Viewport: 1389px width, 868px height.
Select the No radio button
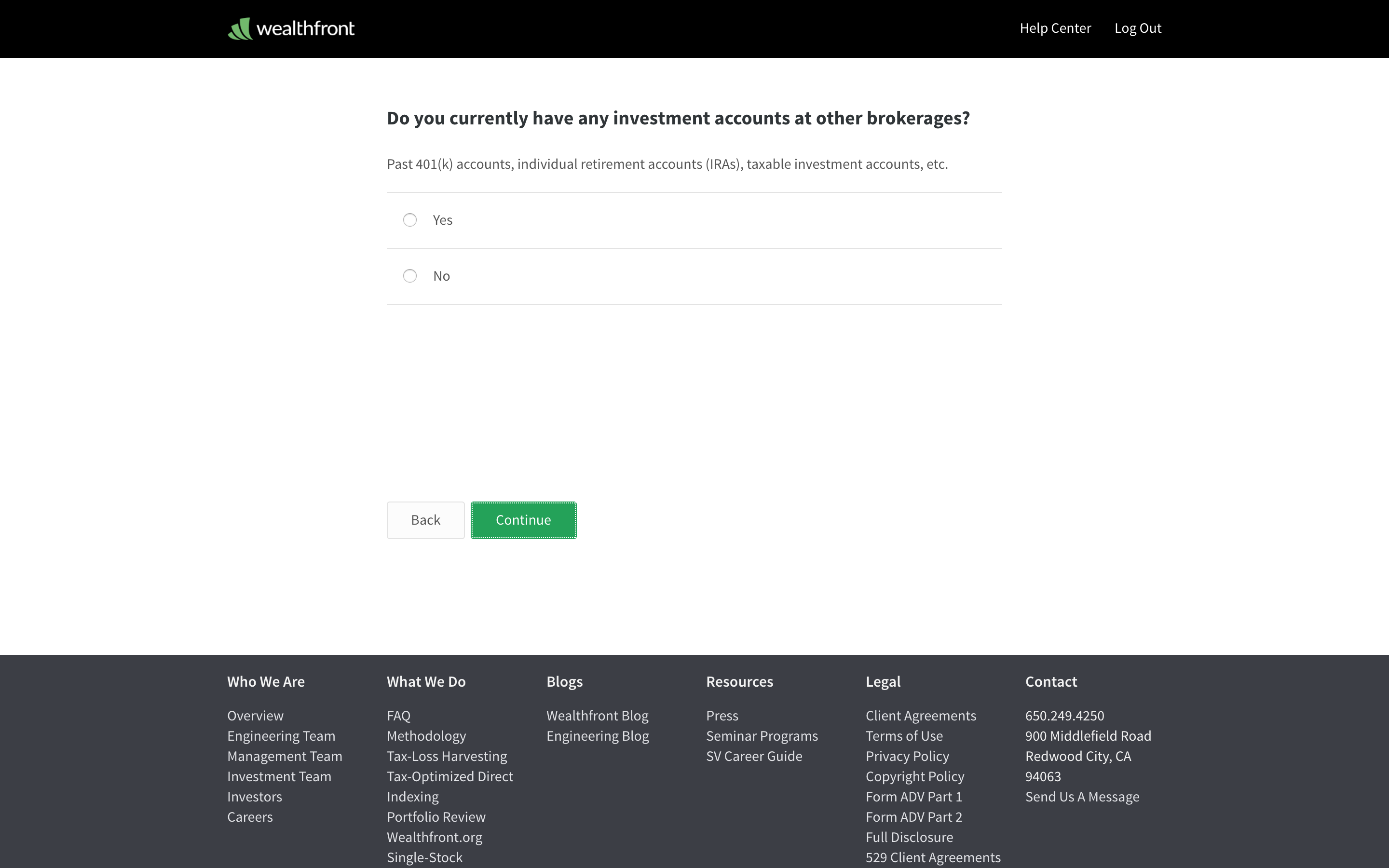click(410, 276)
